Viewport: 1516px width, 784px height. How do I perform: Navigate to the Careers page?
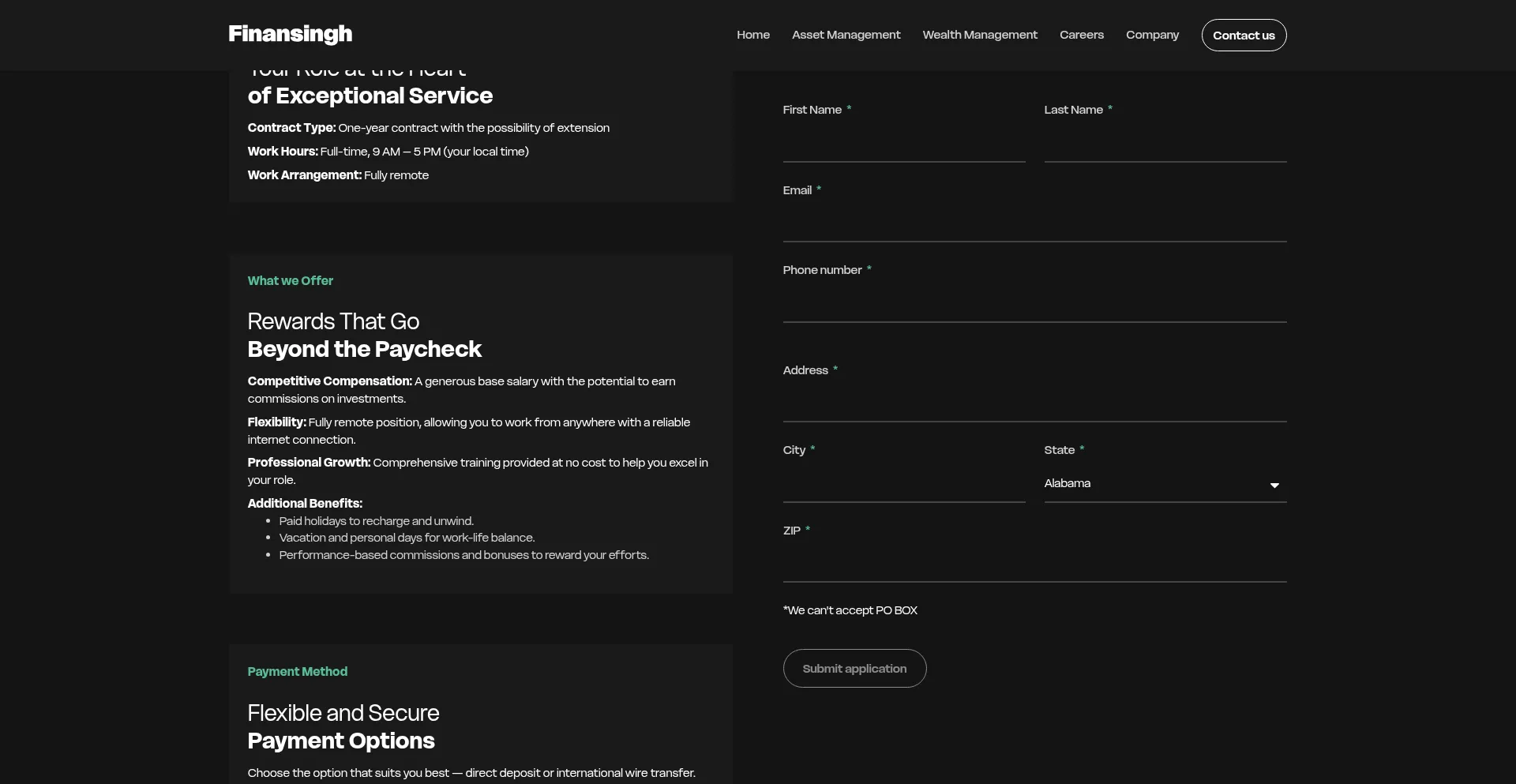tap(1081, 35)
